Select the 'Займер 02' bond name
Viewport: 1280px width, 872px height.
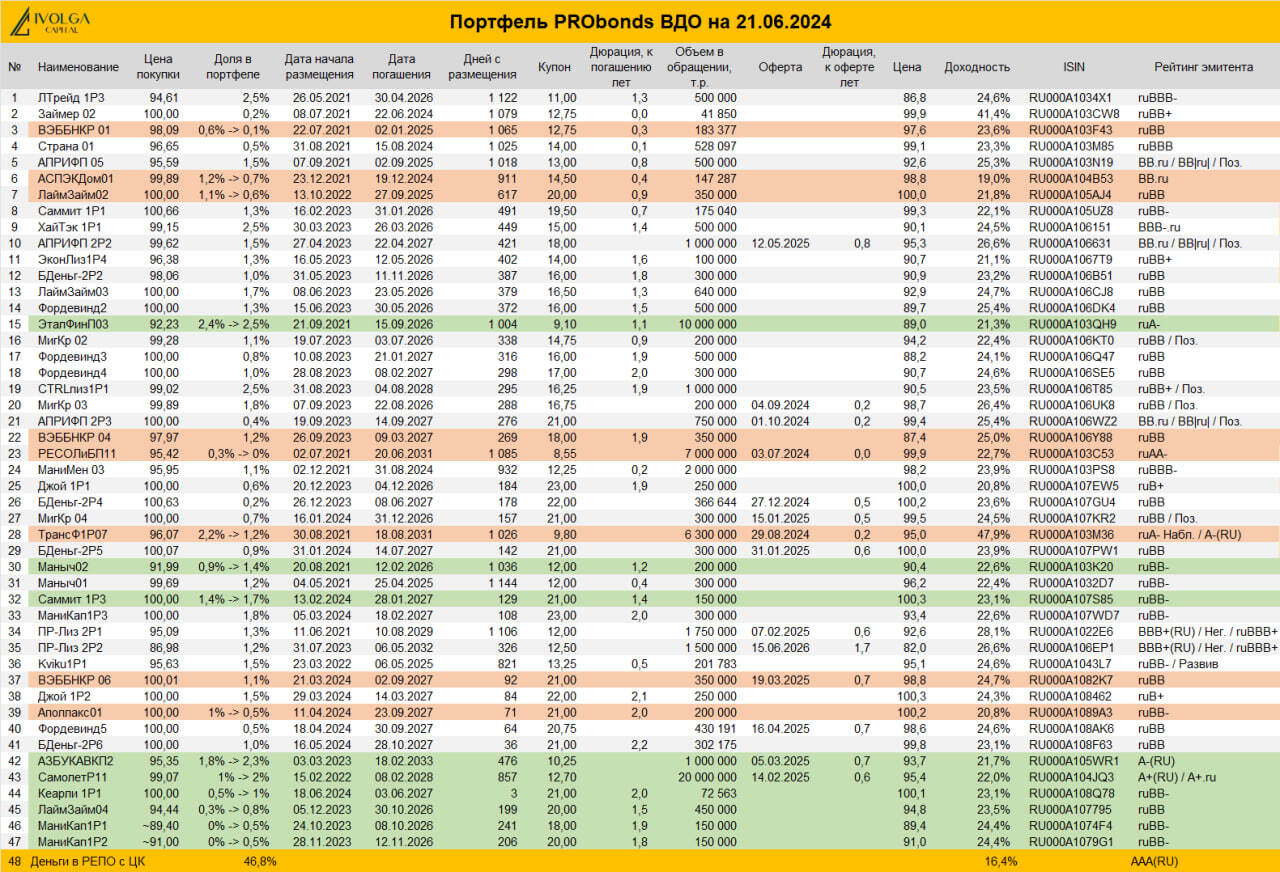[x=67, y=114]
